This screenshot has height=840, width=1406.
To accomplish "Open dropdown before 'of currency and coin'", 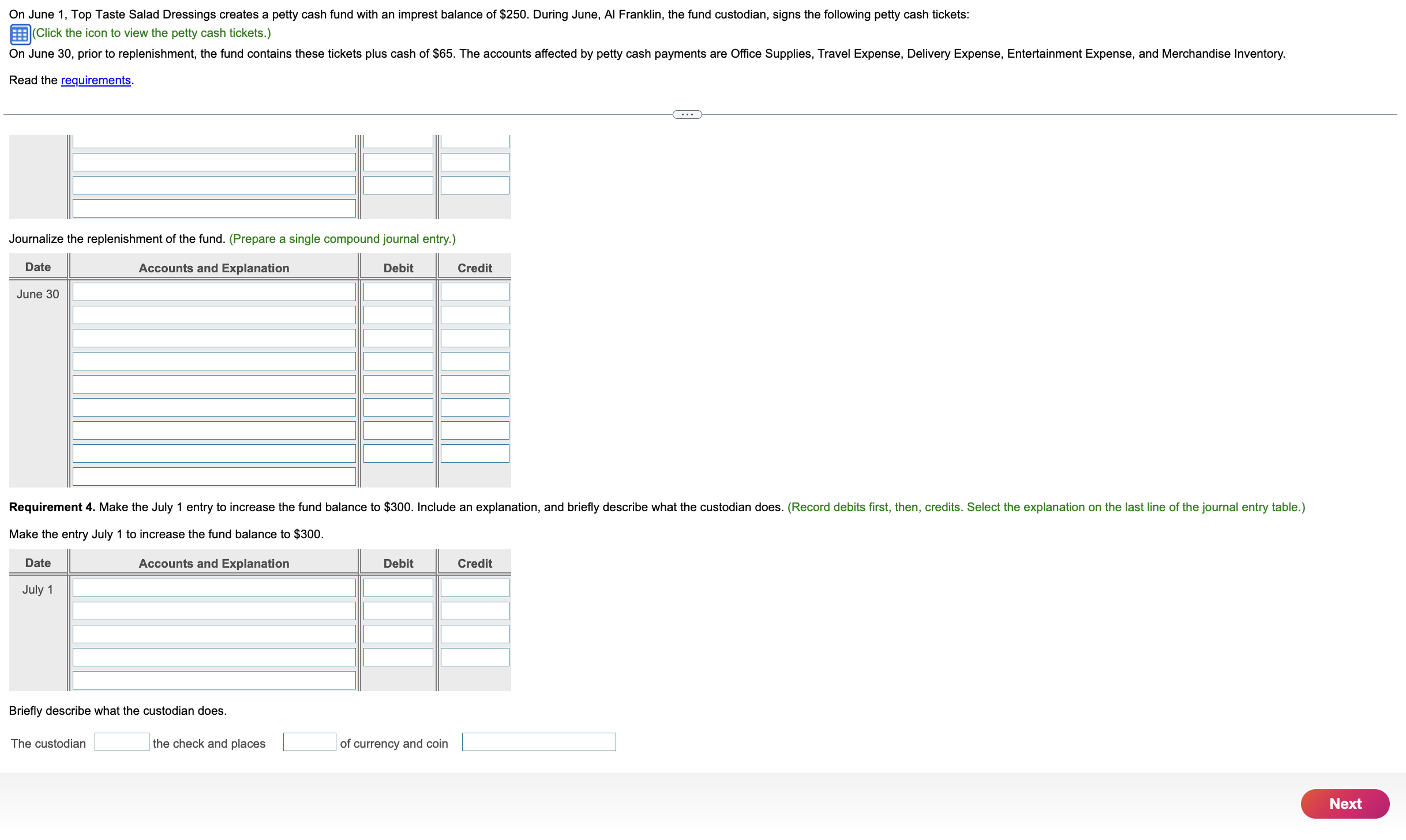I will (x=309, y=742).
